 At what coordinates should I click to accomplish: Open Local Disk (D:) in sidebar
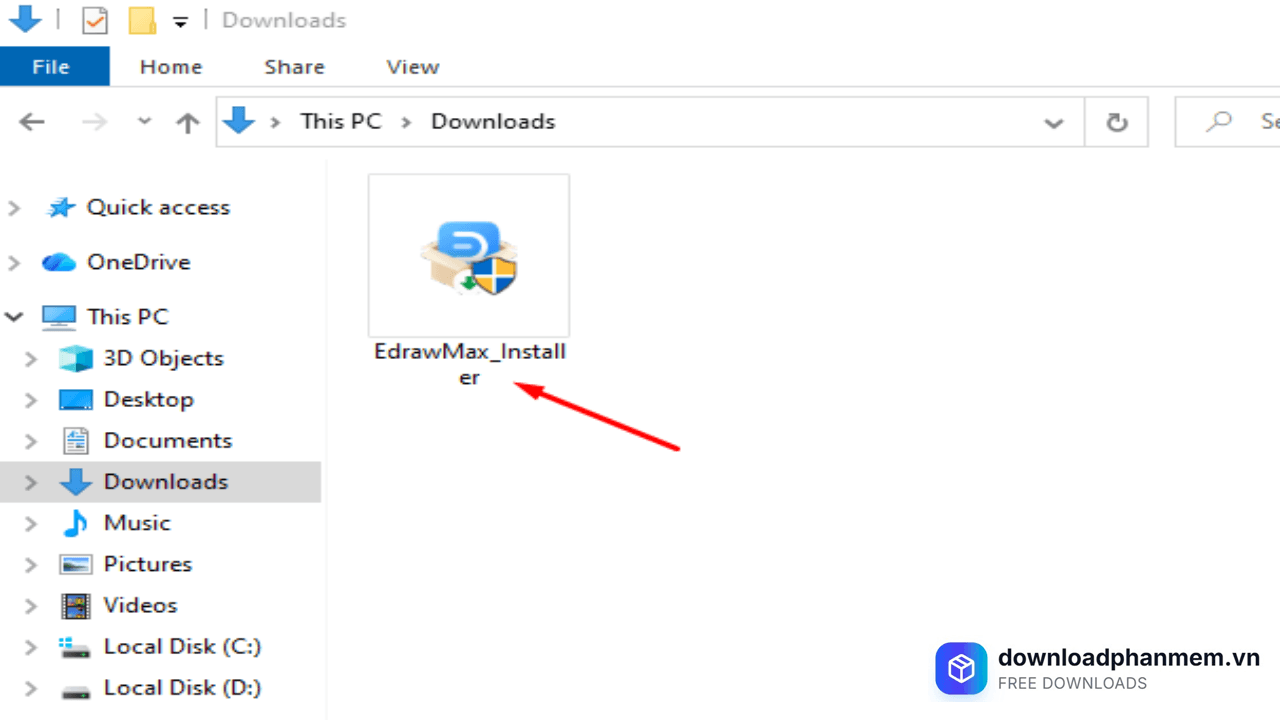coord(182,687)
